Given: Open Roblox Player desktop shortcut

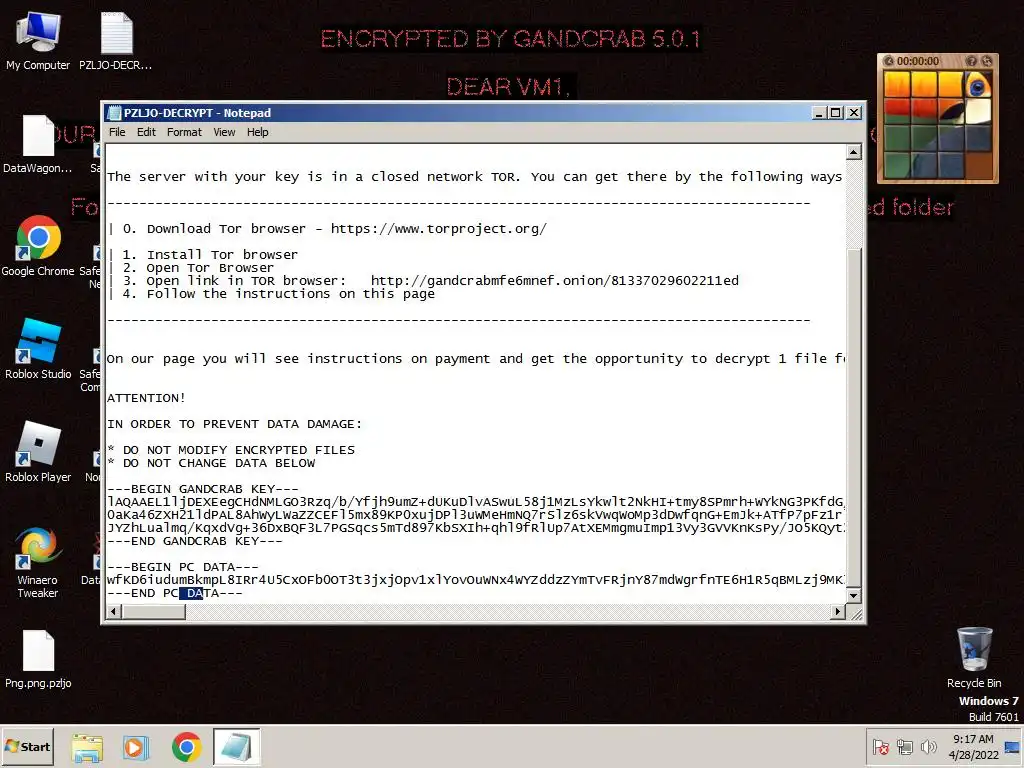Looking at the screenshot, I should coord(38,452).
